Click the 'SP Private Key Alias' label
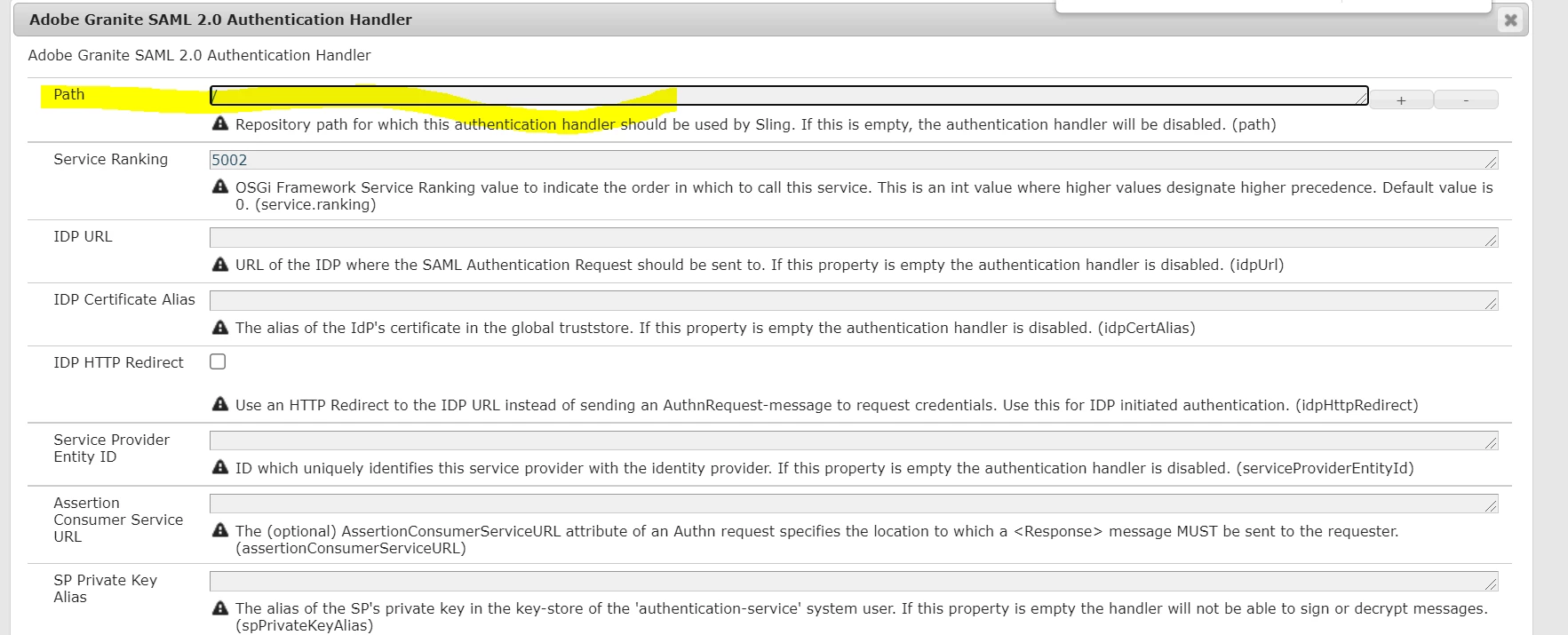Screen dimensions: 1568x635 pos(105,588)
